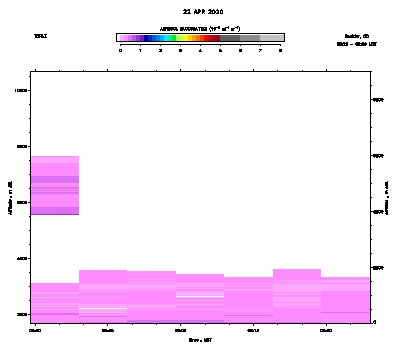400x360 pixels.
Task: Click the white gap in the fourth time column
Action: [x=200, y=296]
